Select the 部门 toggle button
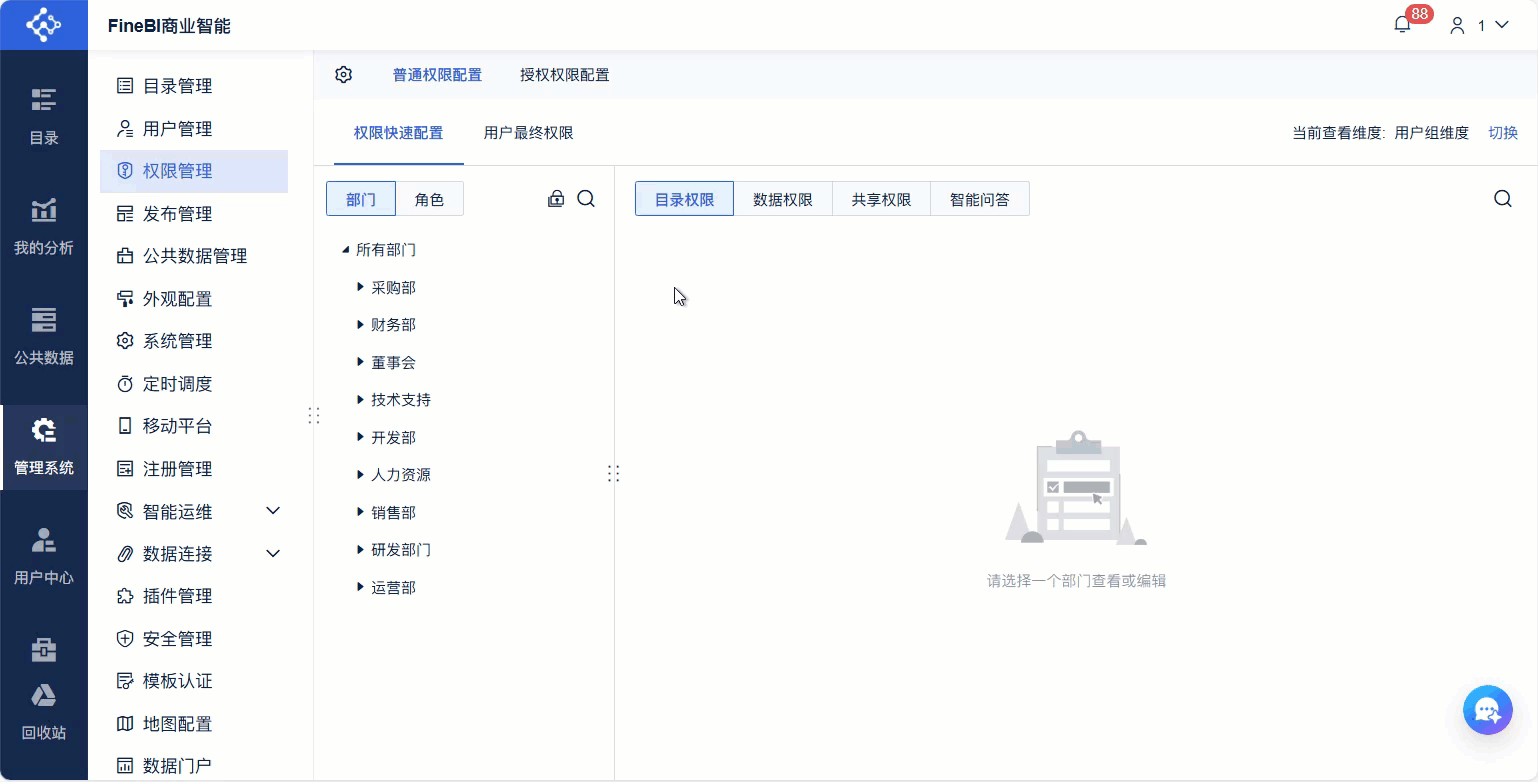The width and height of the screenshot is (1538, 782). pos(361,199)
